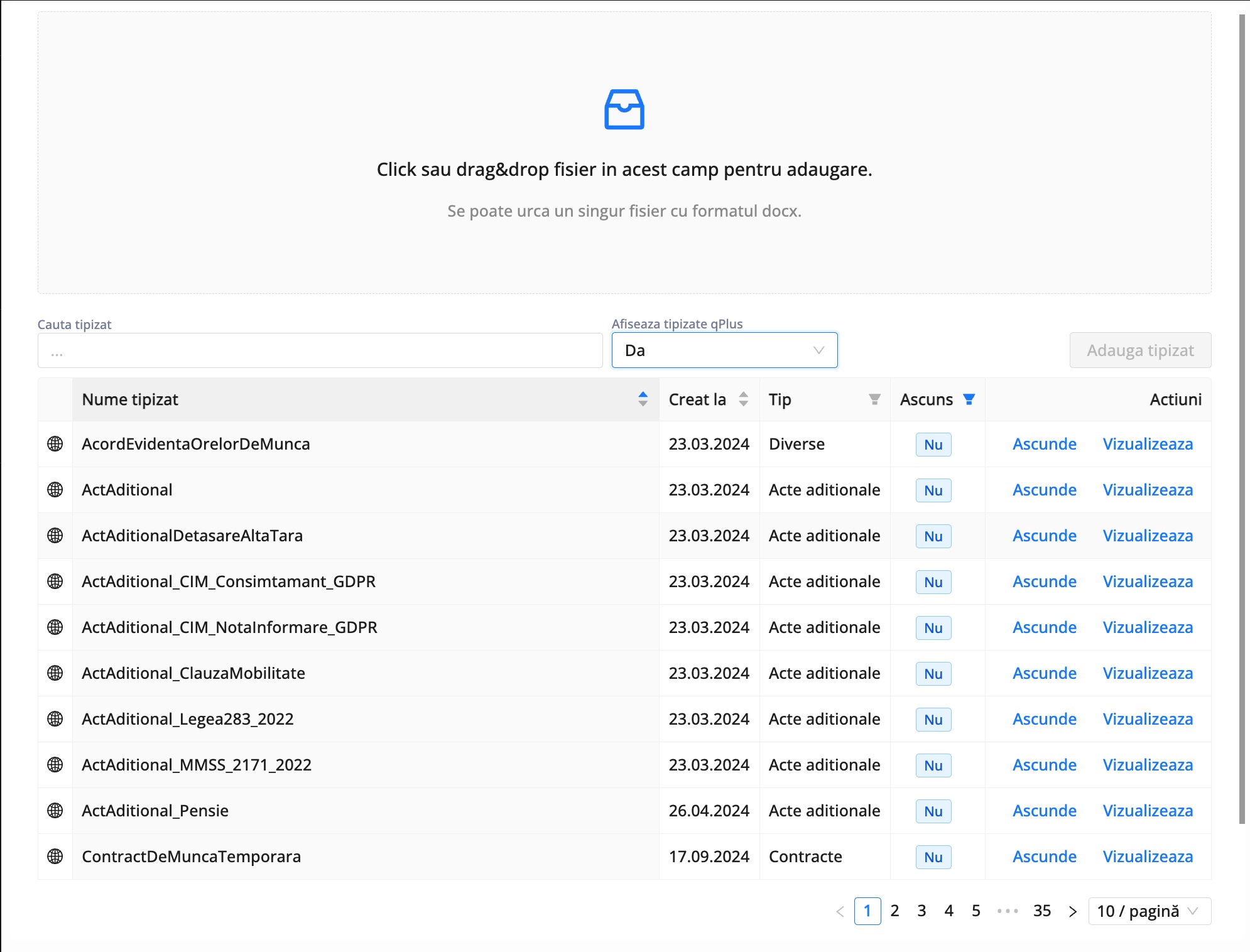The height and width of the screenshot is (952, 1250).
Task: Sort by Creat la using sorter arrows
Action: (743, 399)
